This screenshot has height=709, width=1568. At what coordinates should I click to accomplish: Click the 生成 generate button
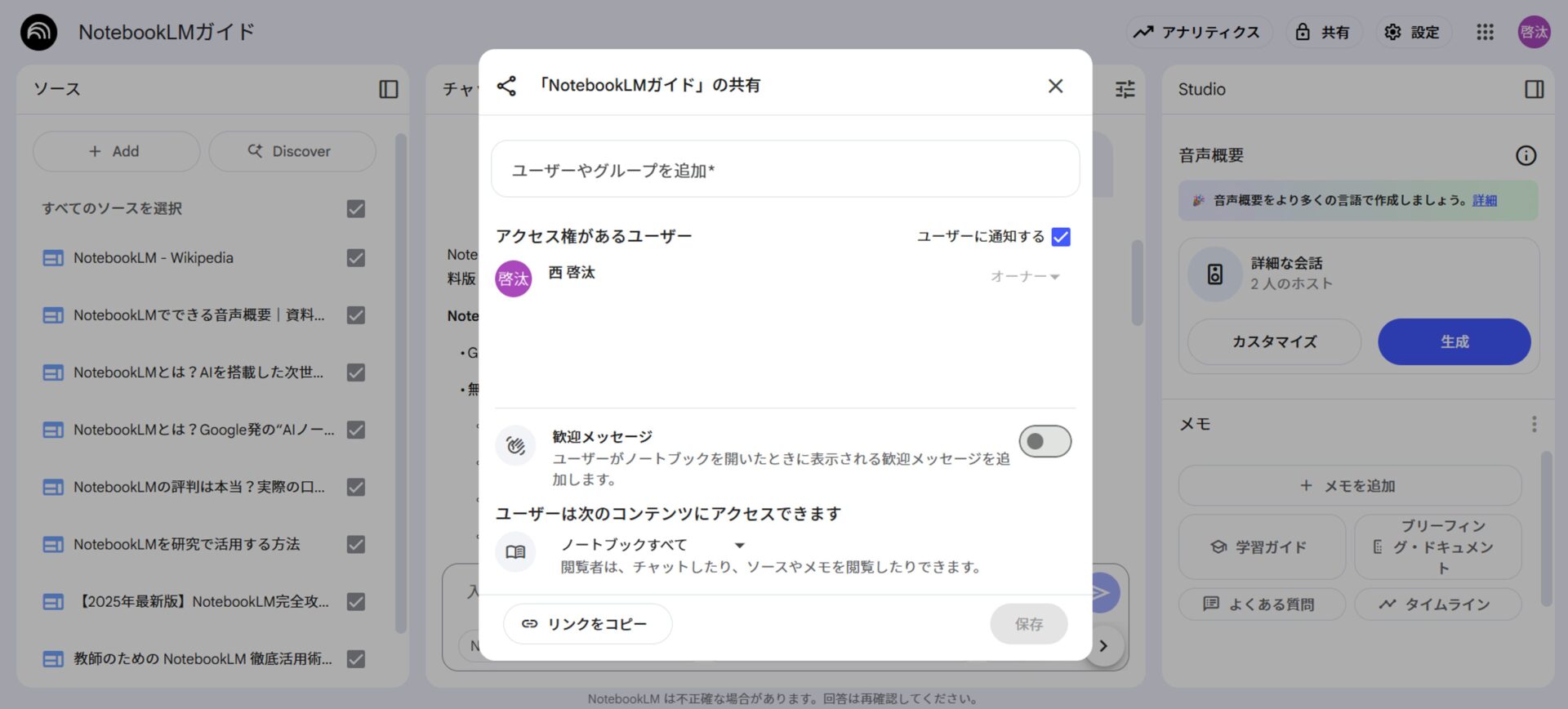click(x=1454, y=342)
